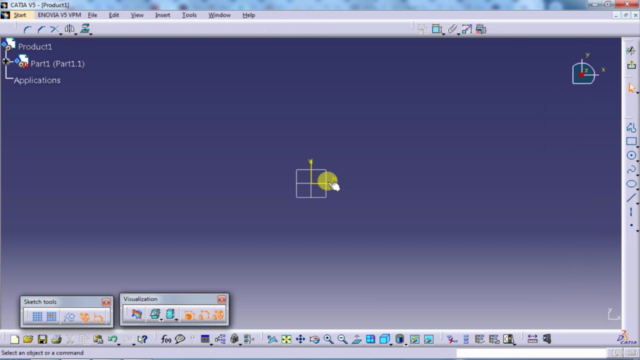Open the Start menu in menu bar
640x360 pixels.
click(20, 15)
